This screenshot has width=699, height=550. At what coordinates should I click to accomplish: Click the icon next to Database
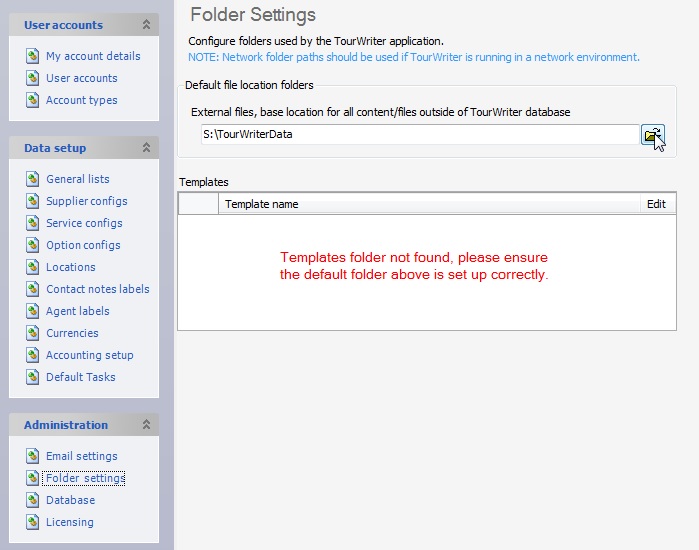[33, 500]
